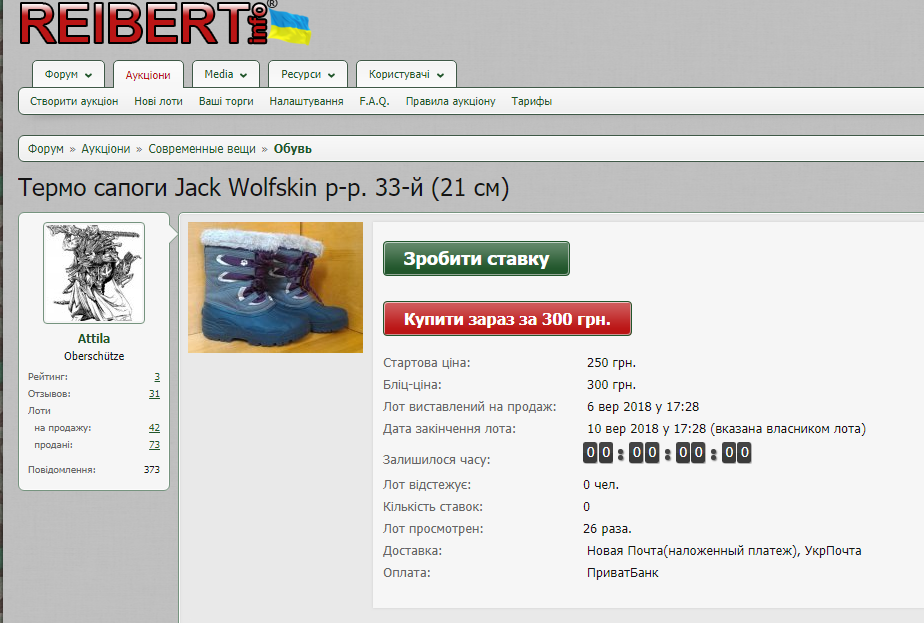The image size is (924, 623).
Task: Click Купити зараз за 300 грн.
Action: coord(507,318)
